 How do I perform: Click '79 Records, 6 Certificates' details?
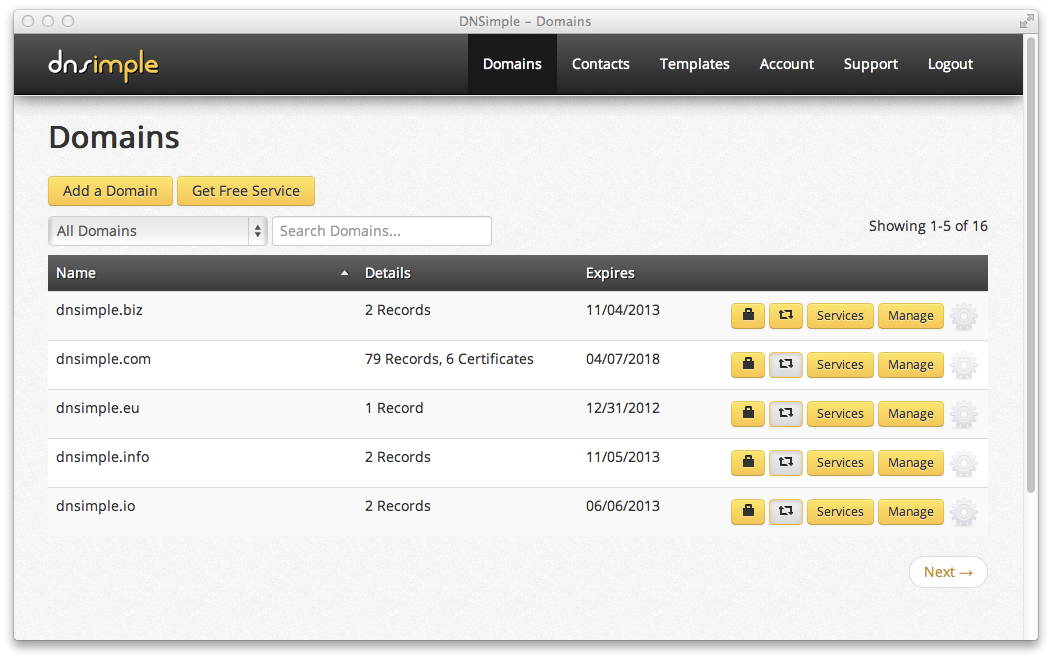pyautogui.click(x=449, y=359)
